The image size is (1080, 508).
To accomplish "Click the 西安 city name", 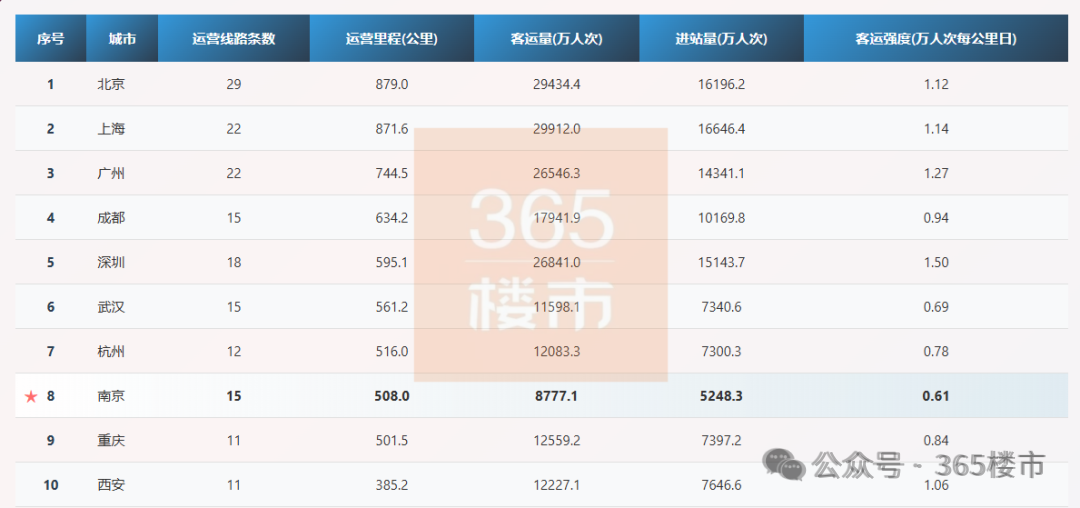I will (111, 485).
